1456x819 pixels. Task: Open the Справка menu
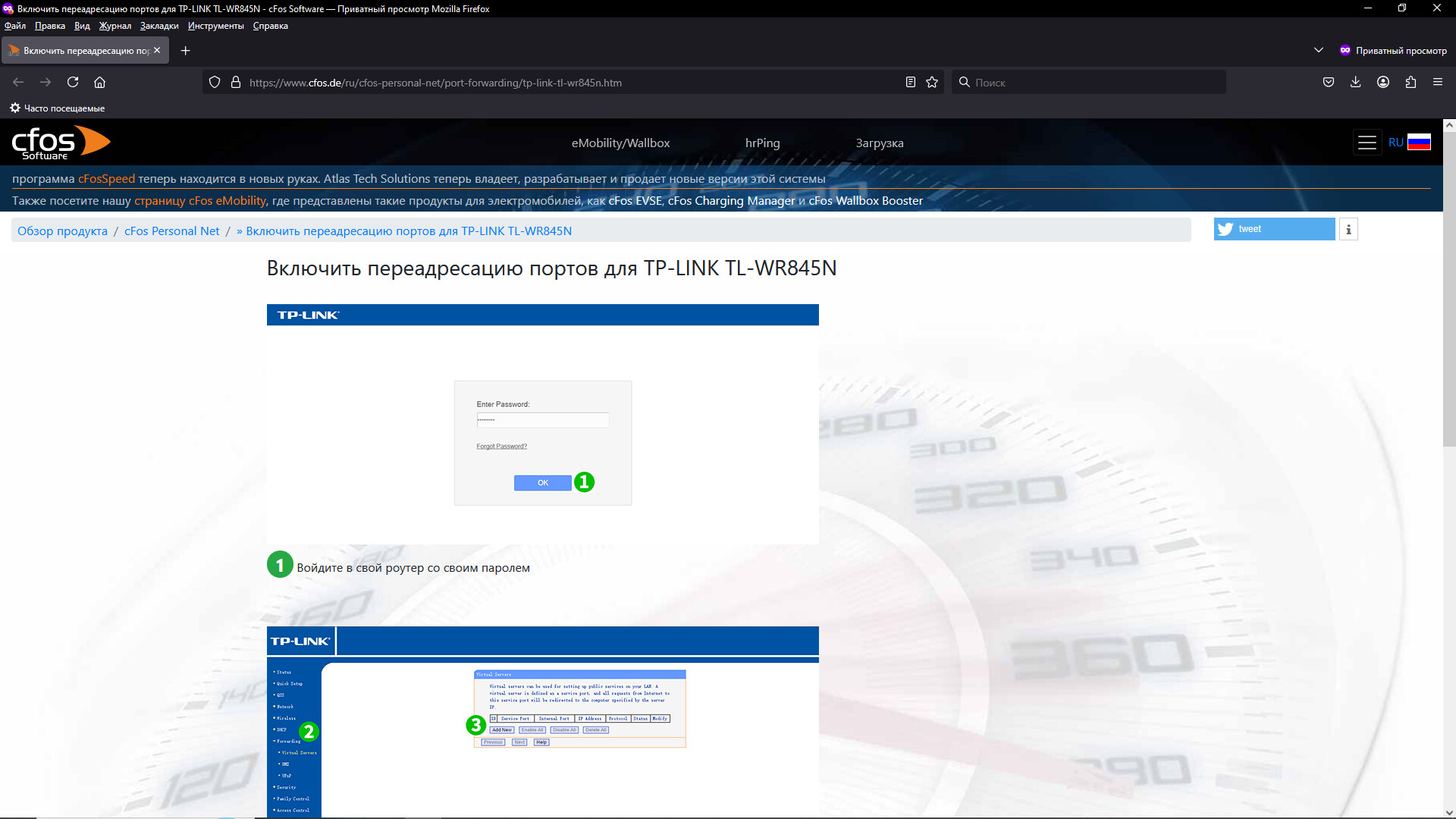271,26
